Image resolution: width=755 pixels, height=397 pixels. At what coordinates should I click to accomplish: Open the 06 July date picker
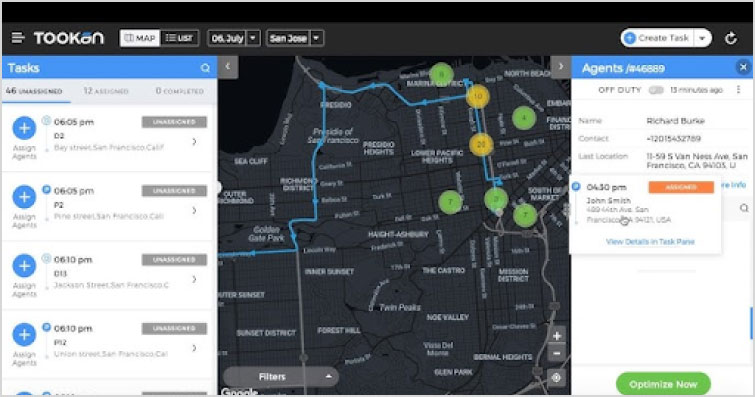[x=227, y=38]
